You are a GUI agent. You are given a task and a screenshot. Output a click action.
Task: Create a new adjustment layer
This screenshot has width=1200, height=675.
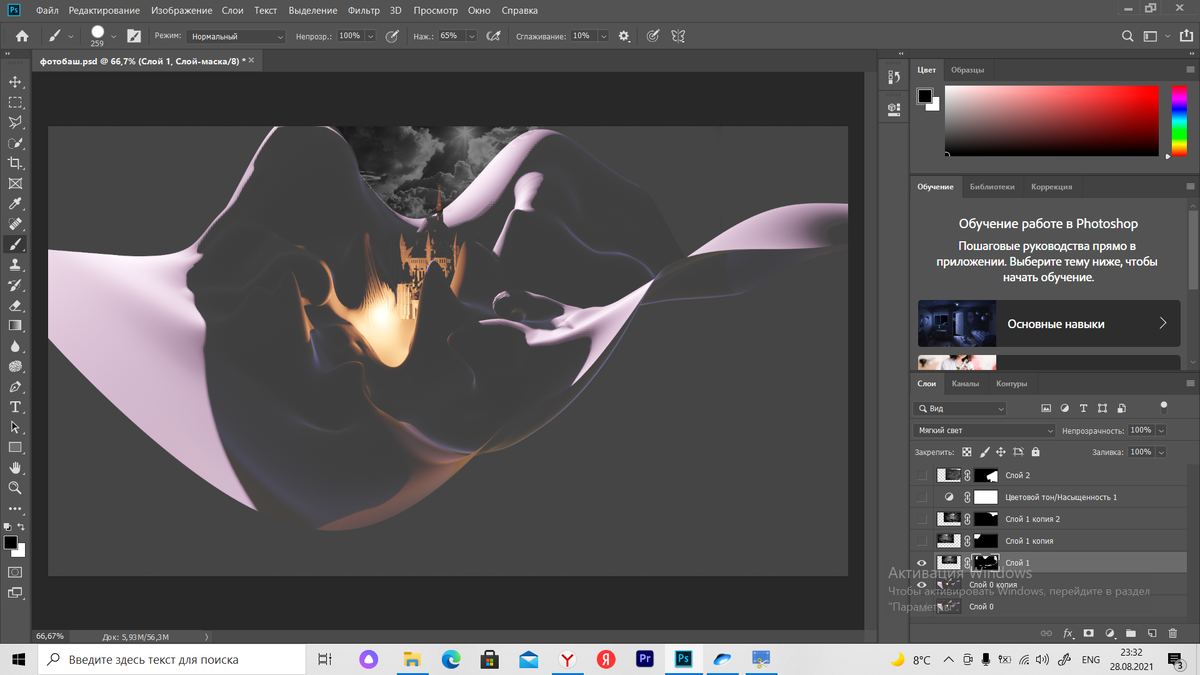coord(1110,633)
